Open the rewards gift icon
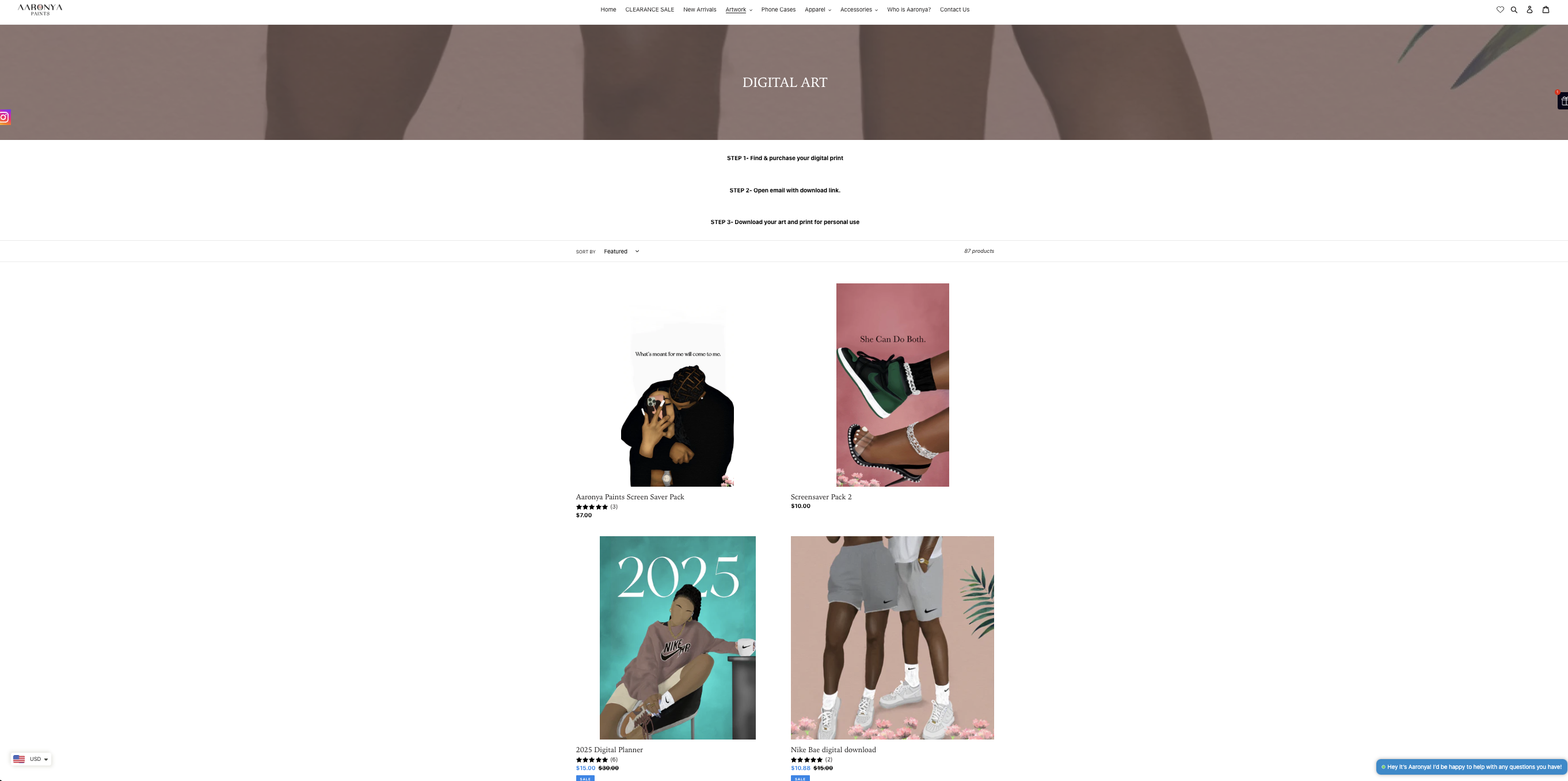The width and height of the screenshot is (1568, 781). coord(1563,101)
